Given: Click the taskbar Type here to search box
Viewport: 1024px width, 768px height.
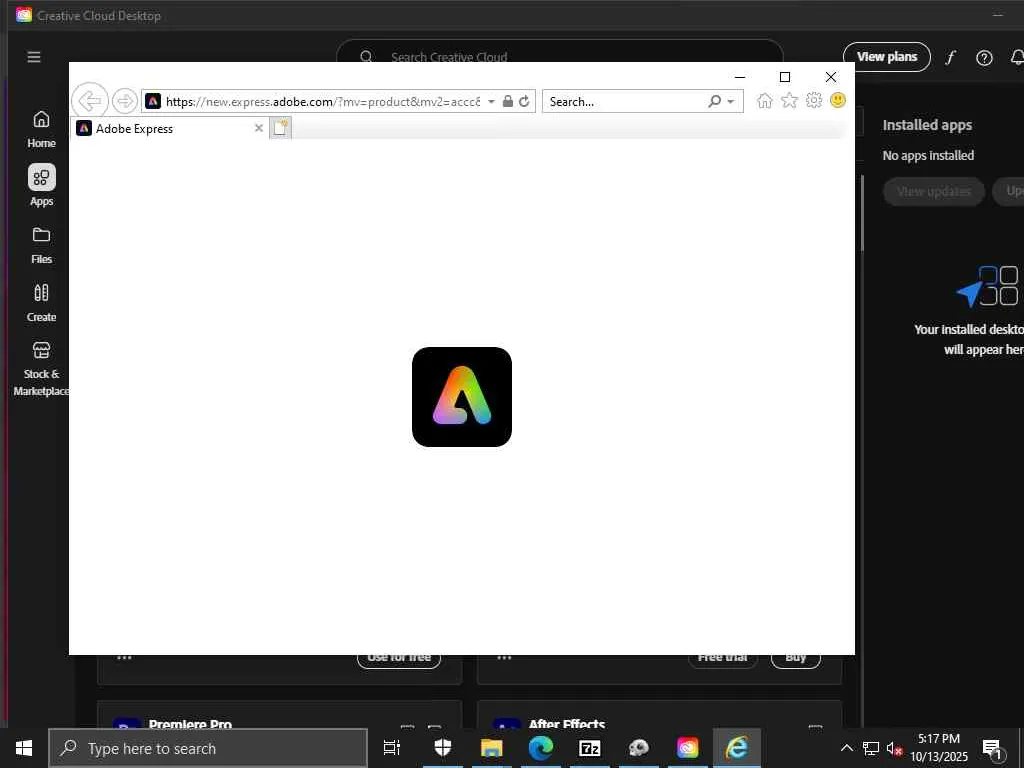Looking at the screenshot, I should 208,748.
